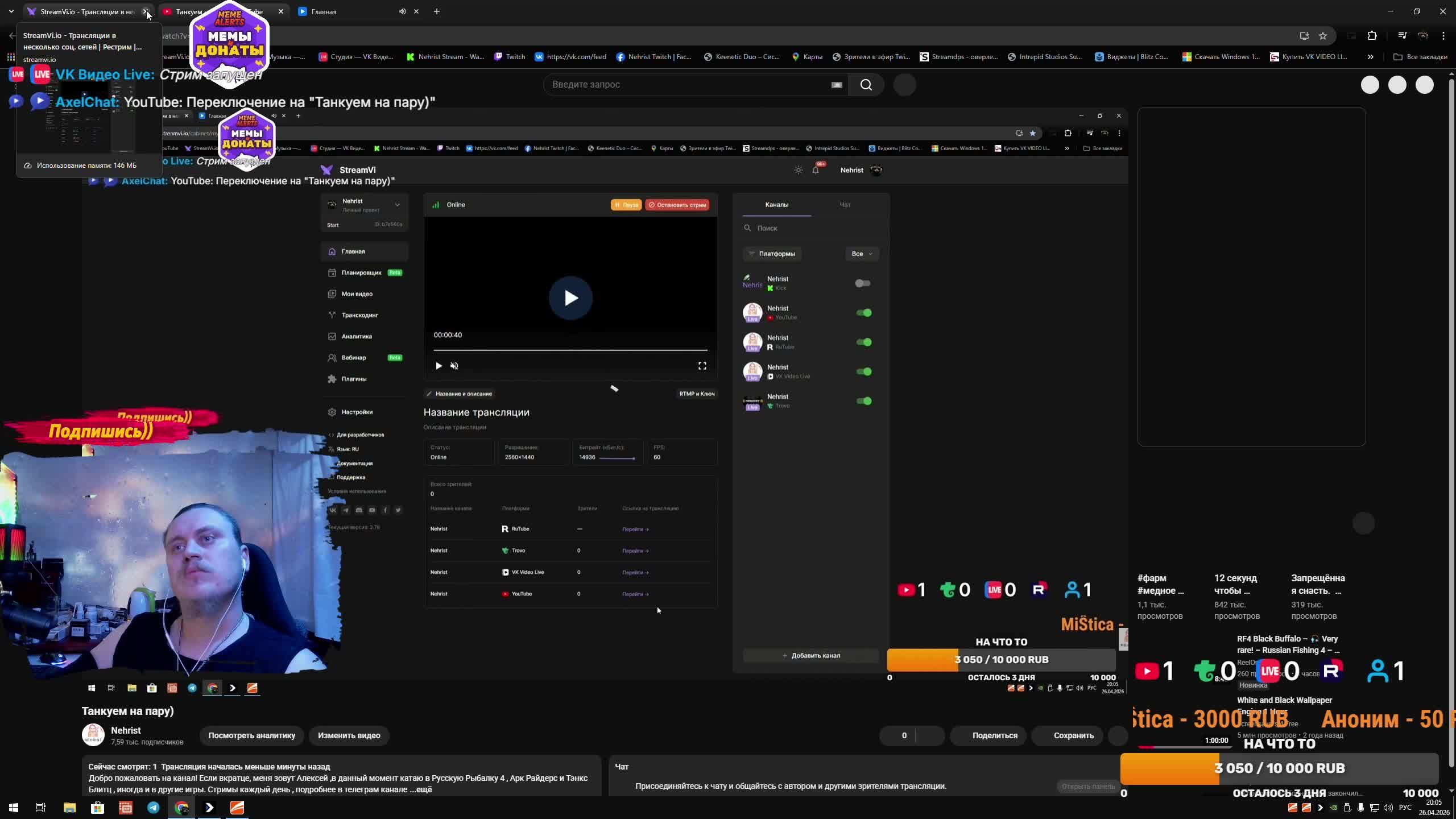Viewport: 1456px width, 819px height.
Task: Open the Все dropdown in the streamed Каналы panel
Action: [x=862, y=254]
